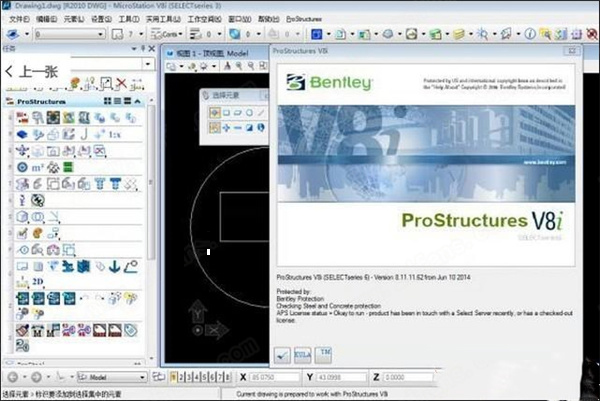
Task: Toggle view 8 button in view group
Action: pos(227,377)
